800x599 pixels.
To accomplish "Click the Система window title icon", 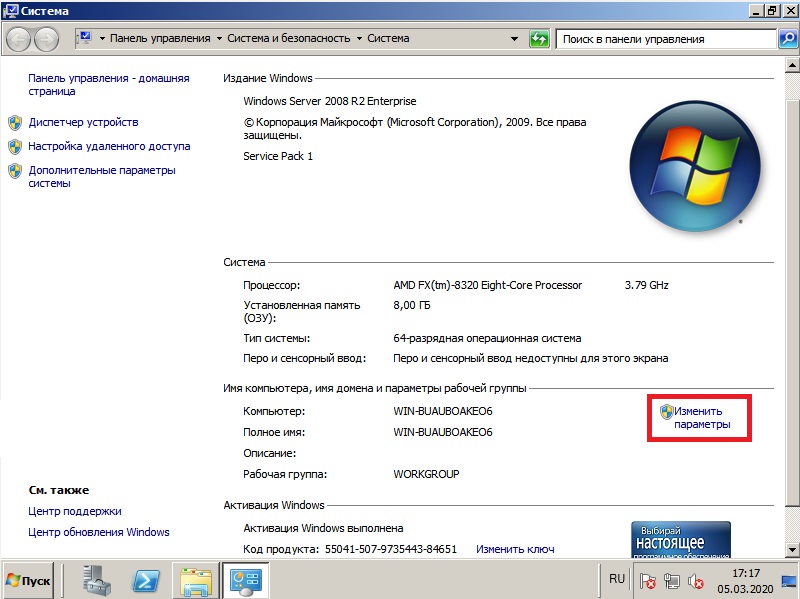I will point(11,10).
